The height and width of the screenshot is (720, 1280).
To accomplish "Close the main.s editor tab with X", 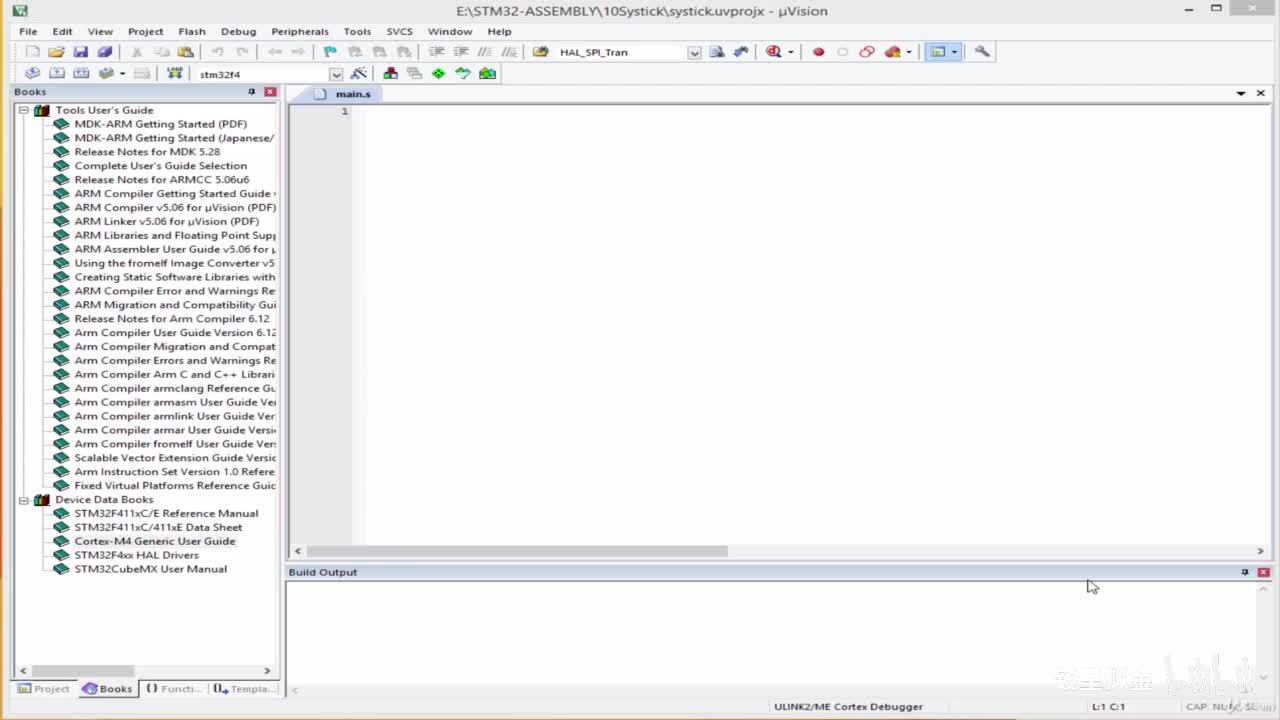I will 1260,93.
